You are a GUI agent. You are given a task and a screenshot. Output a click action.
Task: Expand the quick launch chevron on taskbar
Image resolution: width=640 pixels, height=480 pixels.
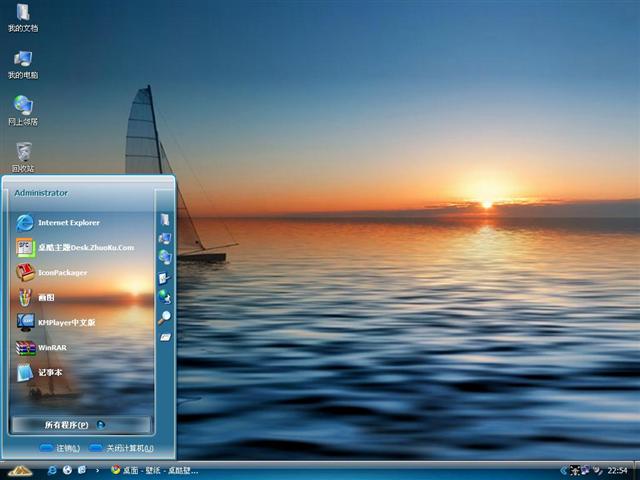96,470
